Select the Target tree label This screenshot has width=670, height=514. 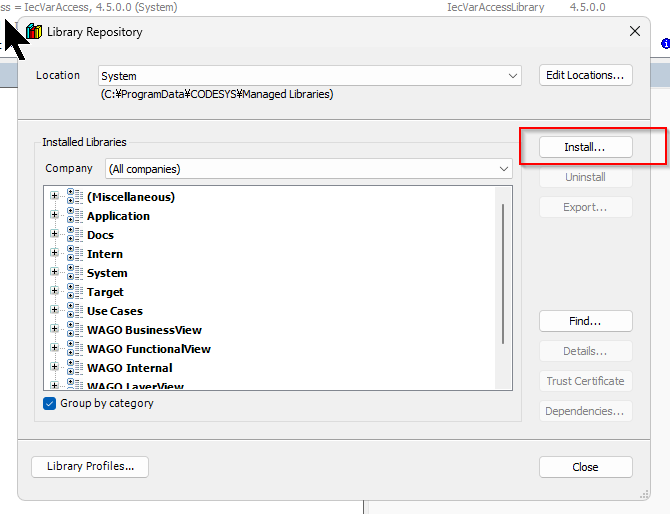[105, 292]
